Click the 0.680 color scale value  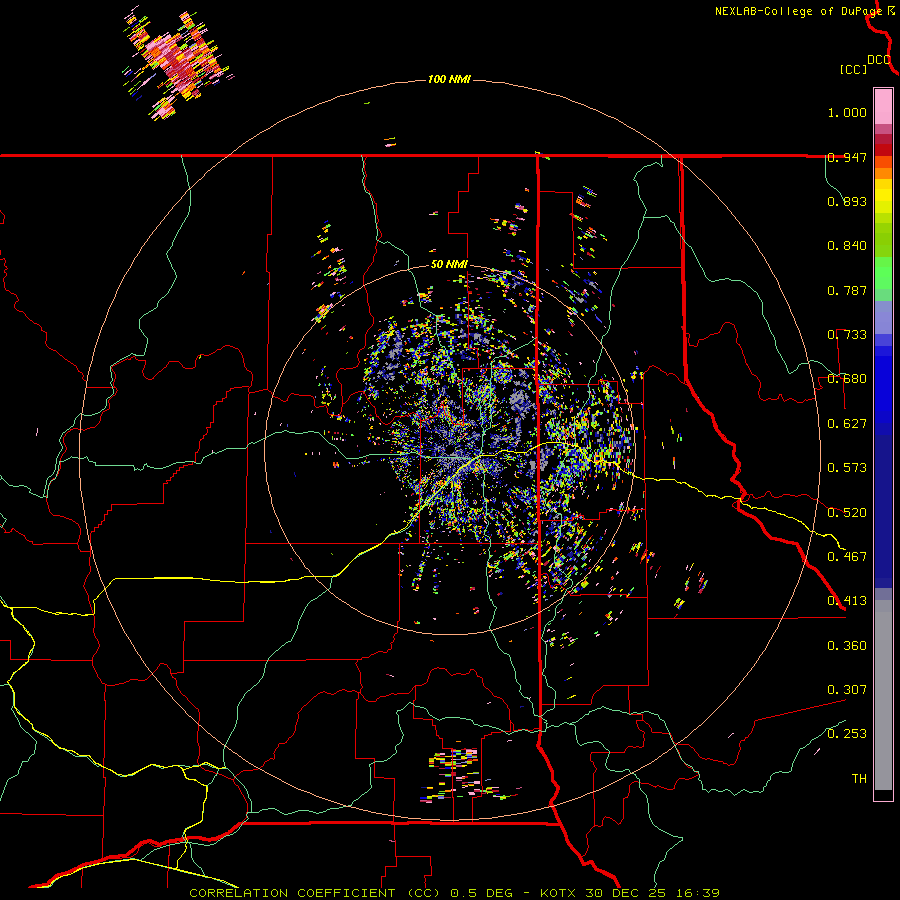click(x=847, y=379)
